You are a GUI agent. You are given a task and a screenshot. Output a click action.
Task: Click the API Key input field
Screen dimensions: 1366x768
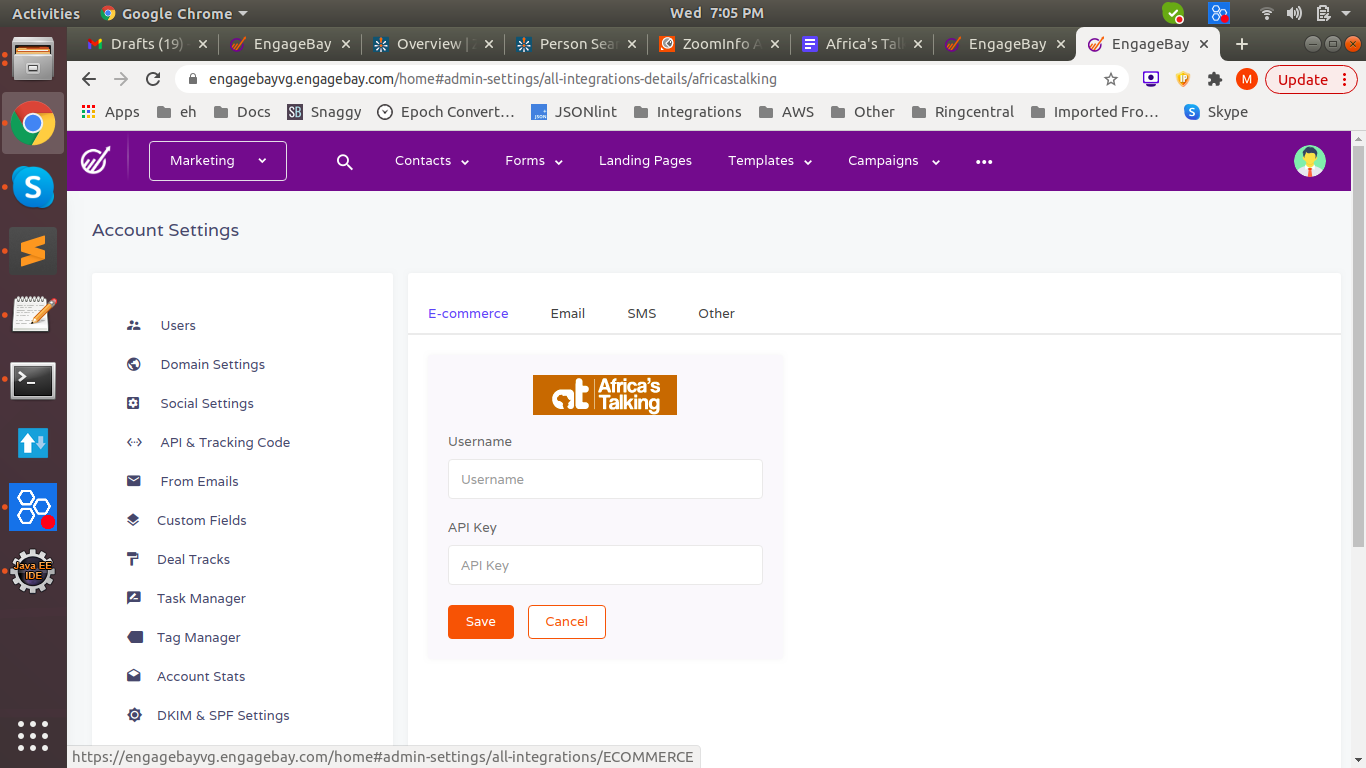point(605,565)
